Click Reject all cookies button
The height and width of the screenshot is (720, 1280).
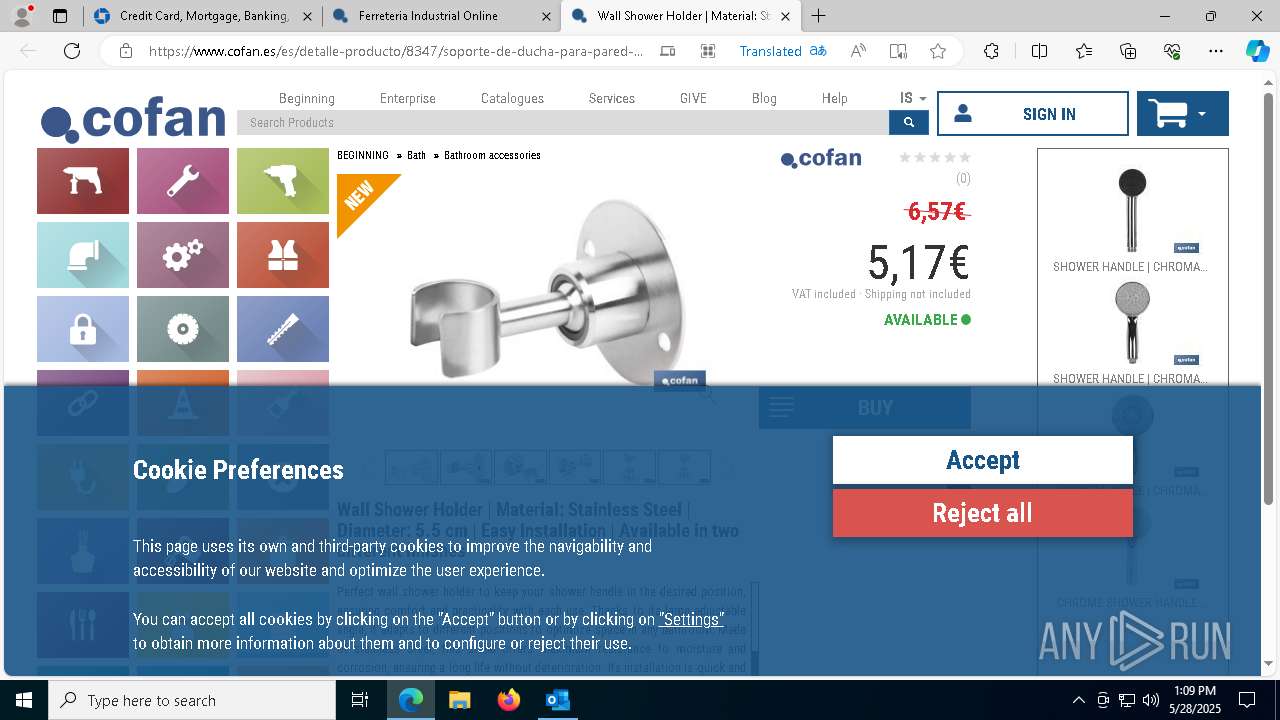pos(983,513)
